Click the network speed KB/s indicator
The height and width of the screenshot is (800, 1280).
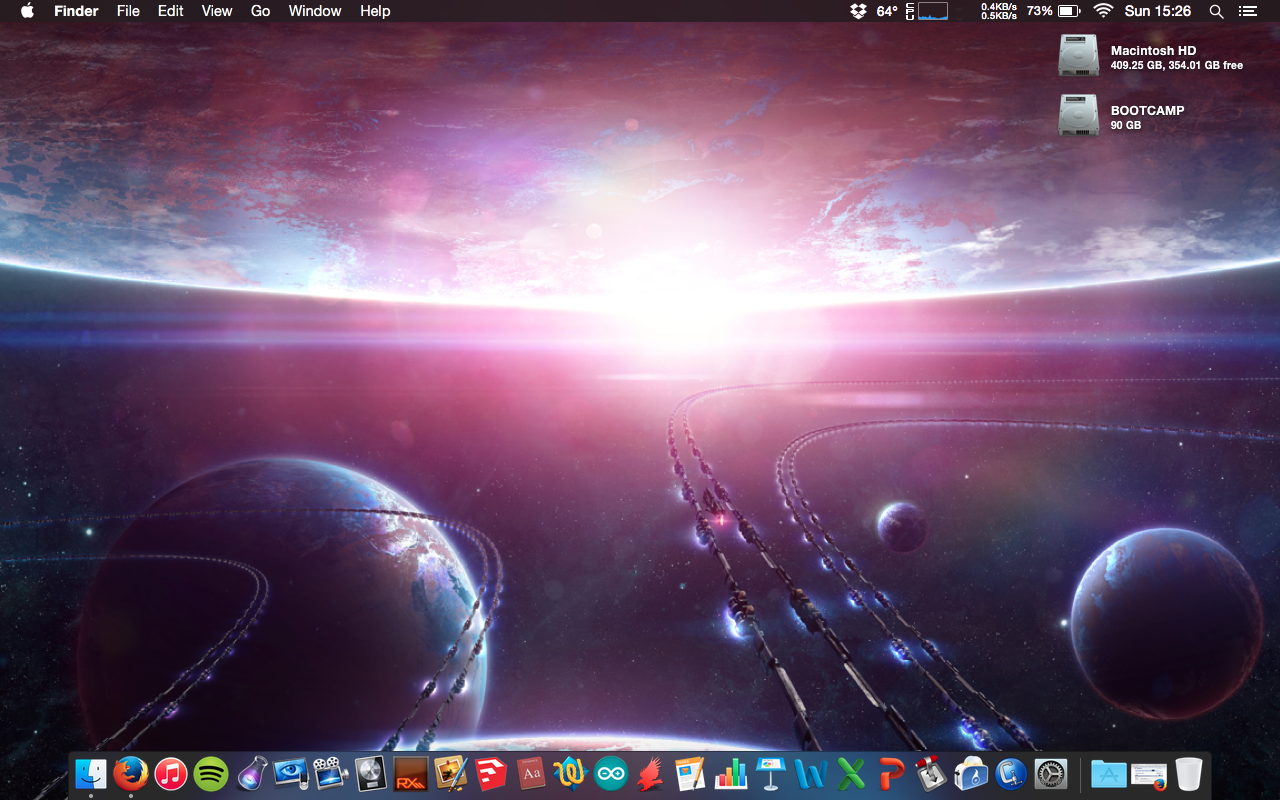point(999,11)
